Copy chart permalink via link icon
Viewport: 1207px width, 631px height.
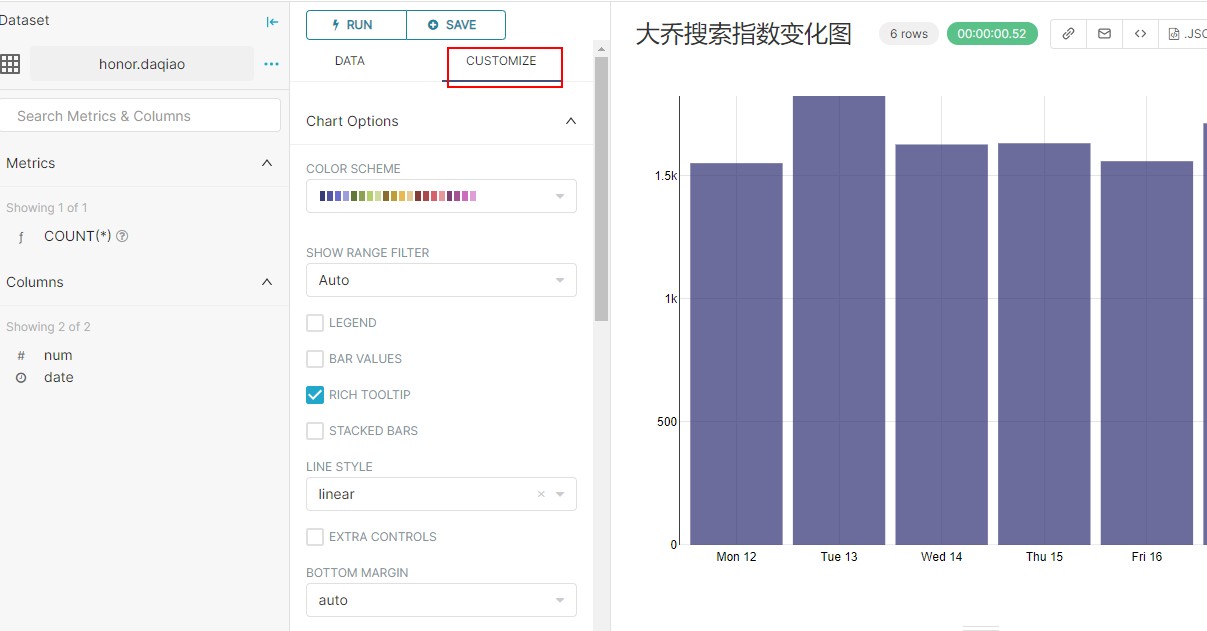click(x=1068, y=33)
